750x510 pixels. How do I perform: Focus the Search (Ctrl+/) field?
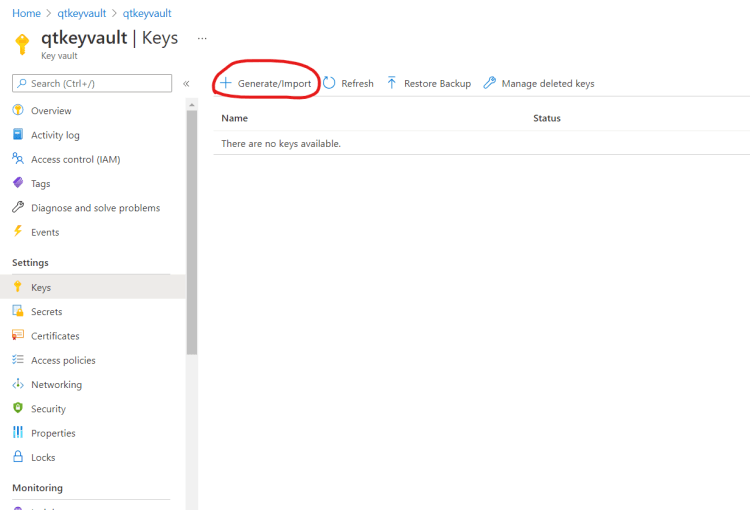coord(92,83)
